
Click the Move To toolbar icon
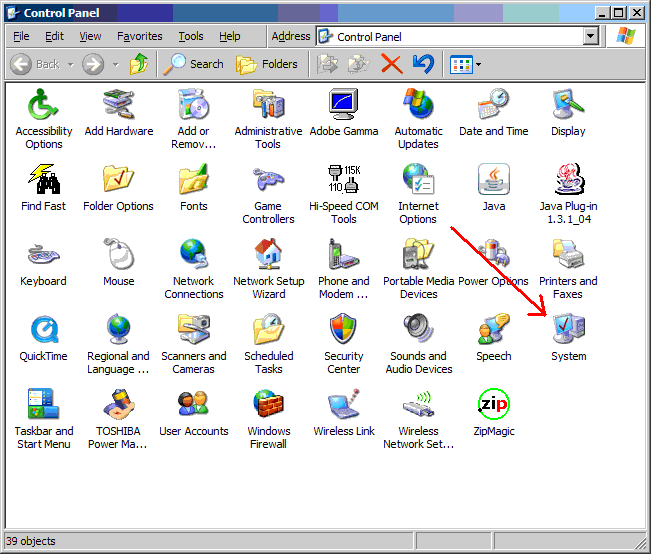click(x=328, y=64)
